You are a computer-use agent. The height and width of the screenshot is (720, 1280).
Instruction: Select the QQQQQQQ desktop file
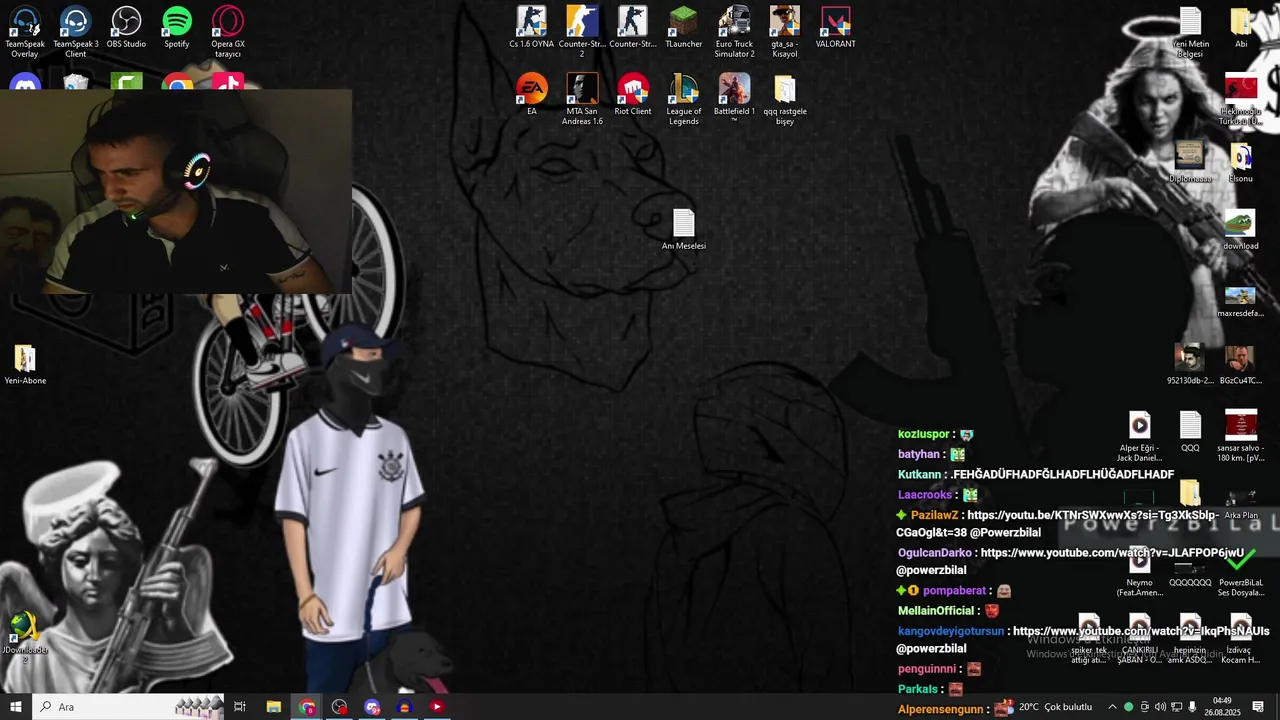(1190, 575)
